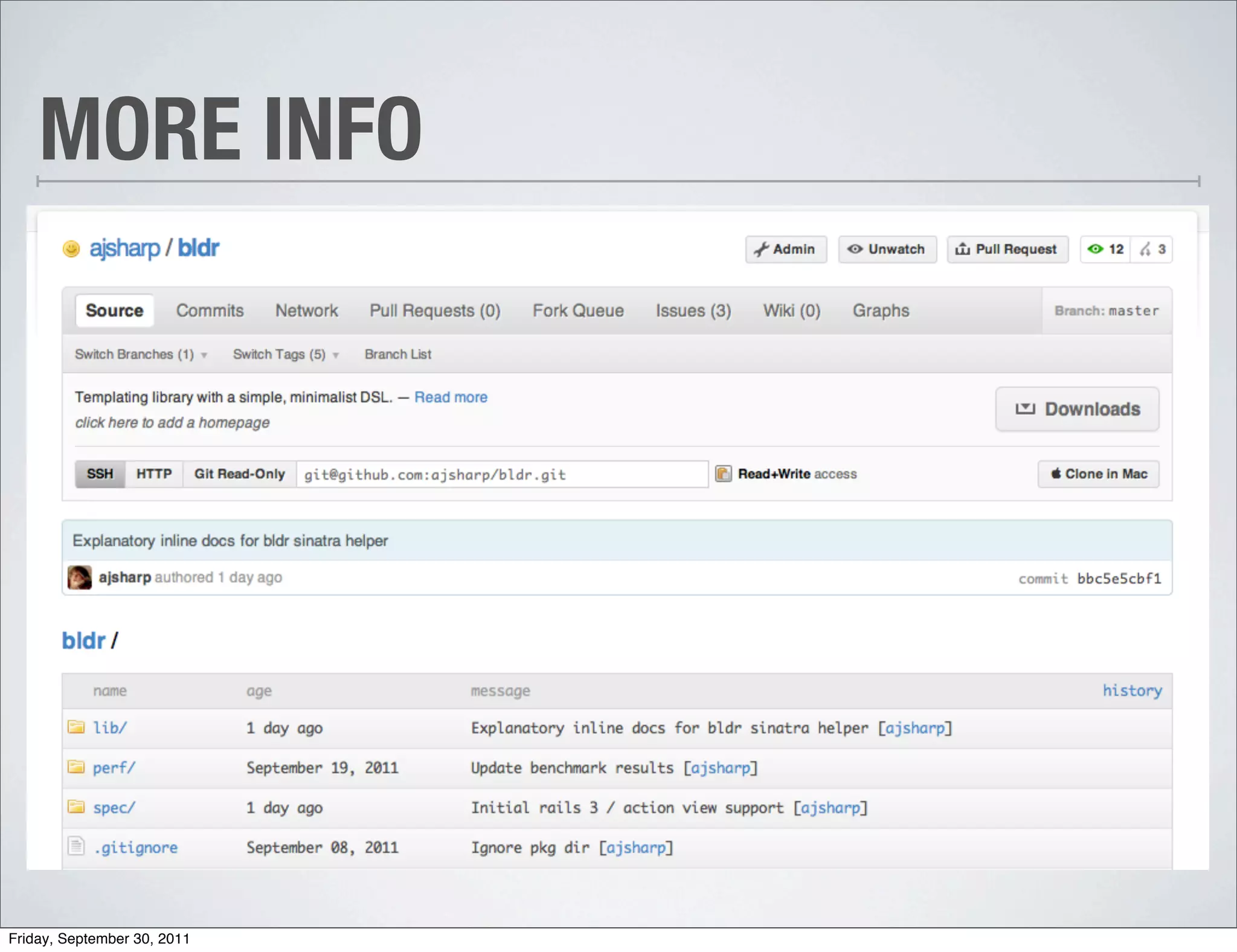The image size is (1237, 952).
Task: Open the .gitignore file
Action: [136, 847]
